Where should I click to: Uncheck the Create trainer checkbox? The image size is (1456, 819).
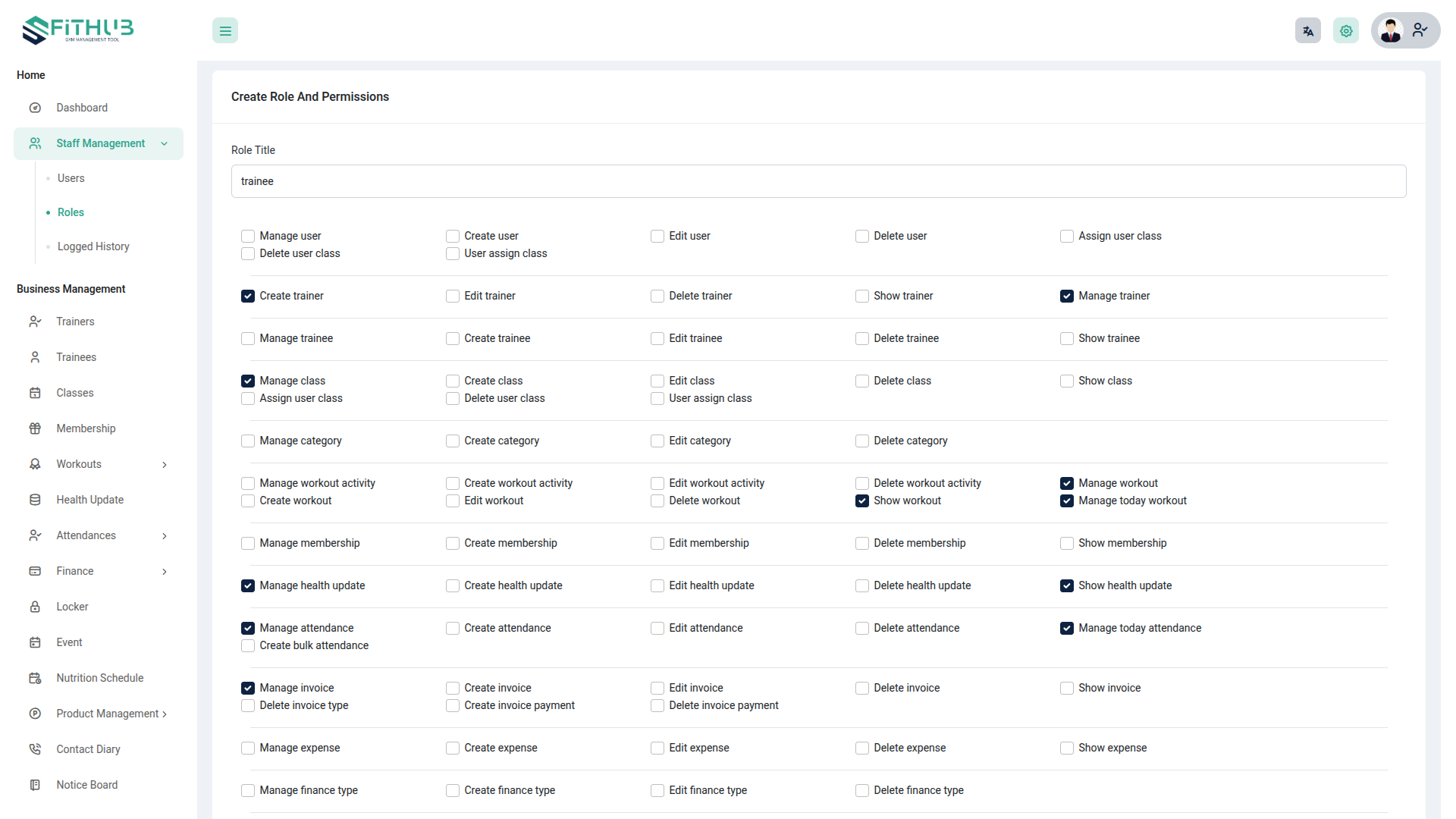[x=248, y=296]
